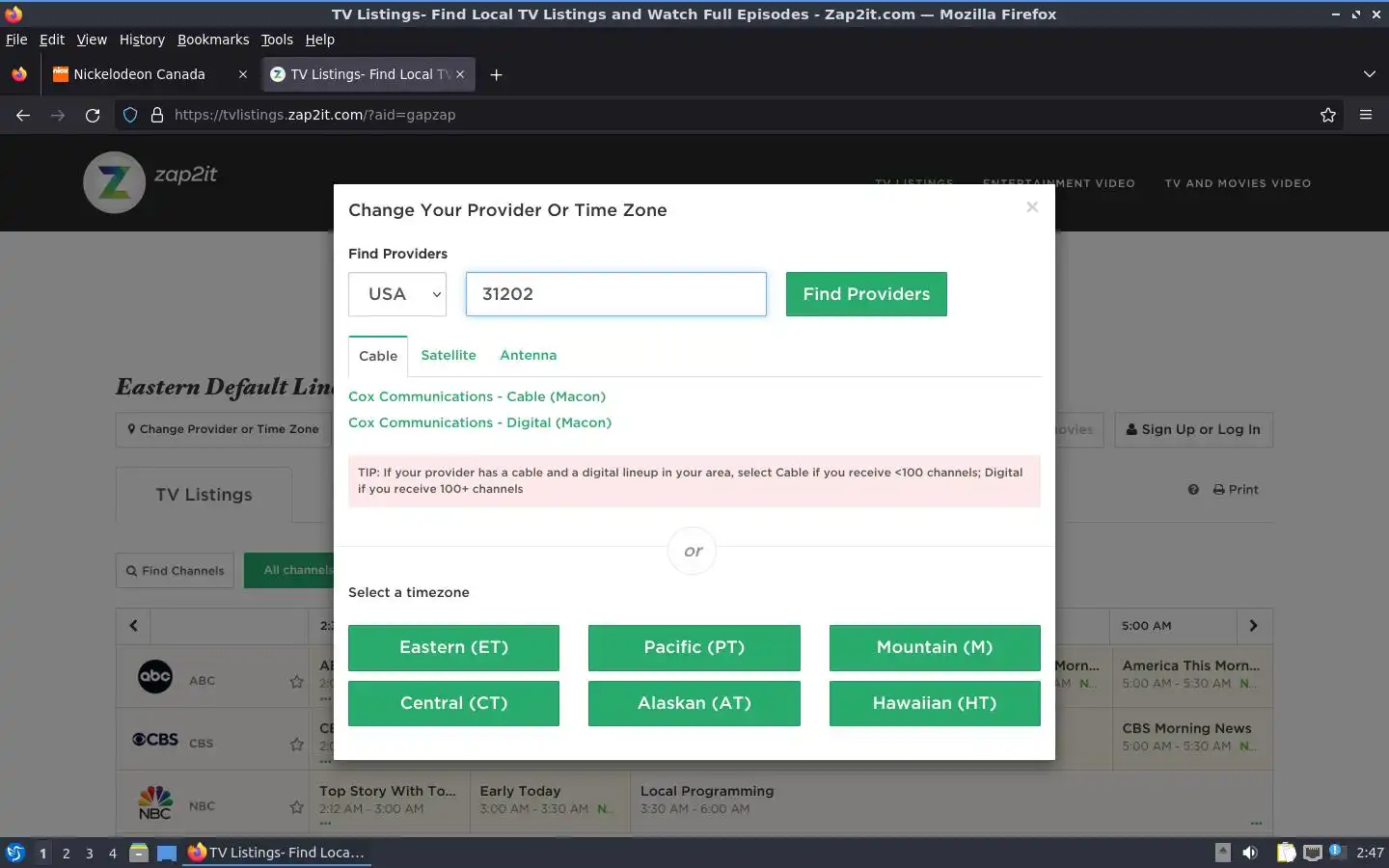1389x868 pixels.
Task: Choose Cox Communications - Digital (Macon)
Action: (x=479, y=422)
